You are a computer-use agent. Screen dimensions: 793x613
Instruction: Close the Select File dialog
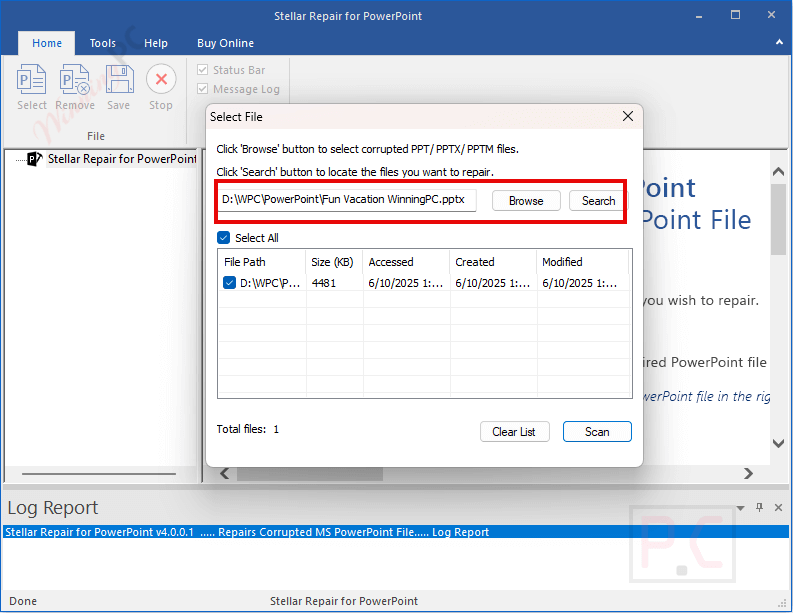coord(628,116)
